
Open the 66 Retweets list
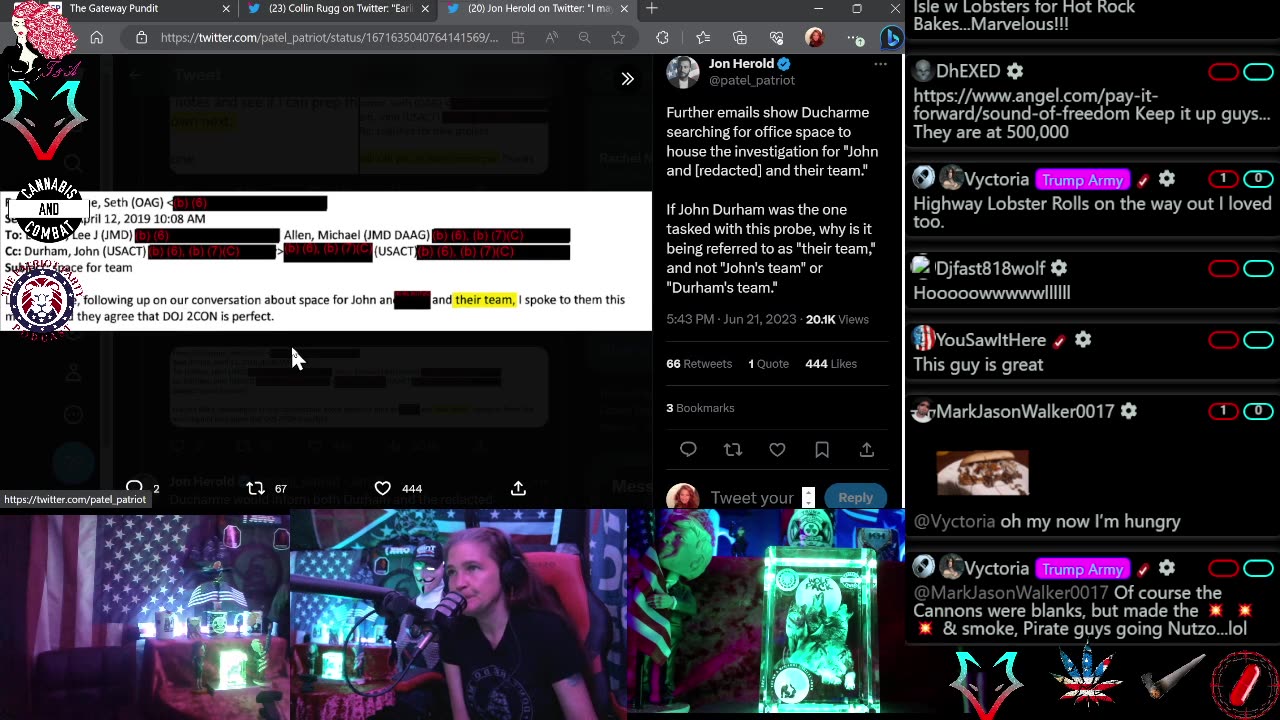pos(699,364)
